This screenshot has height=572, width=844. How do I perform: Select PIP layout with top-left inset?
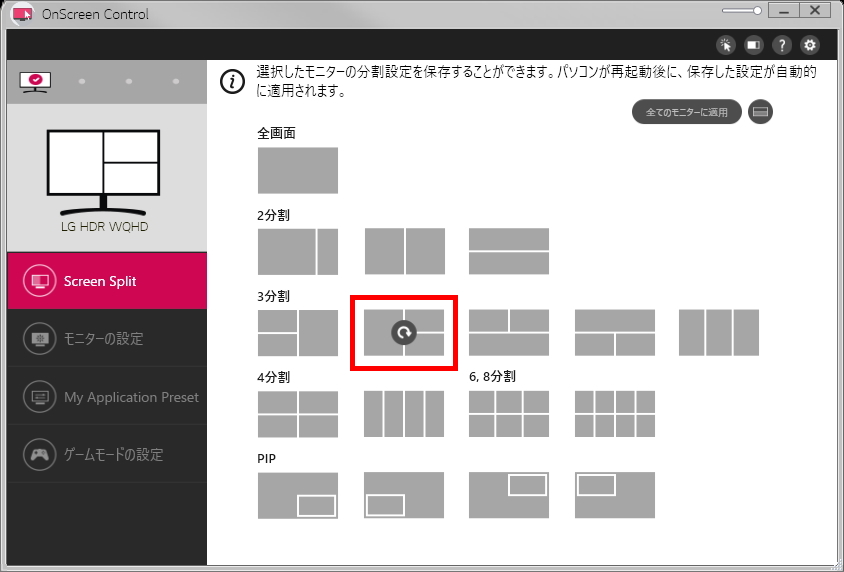click(615, 495)
